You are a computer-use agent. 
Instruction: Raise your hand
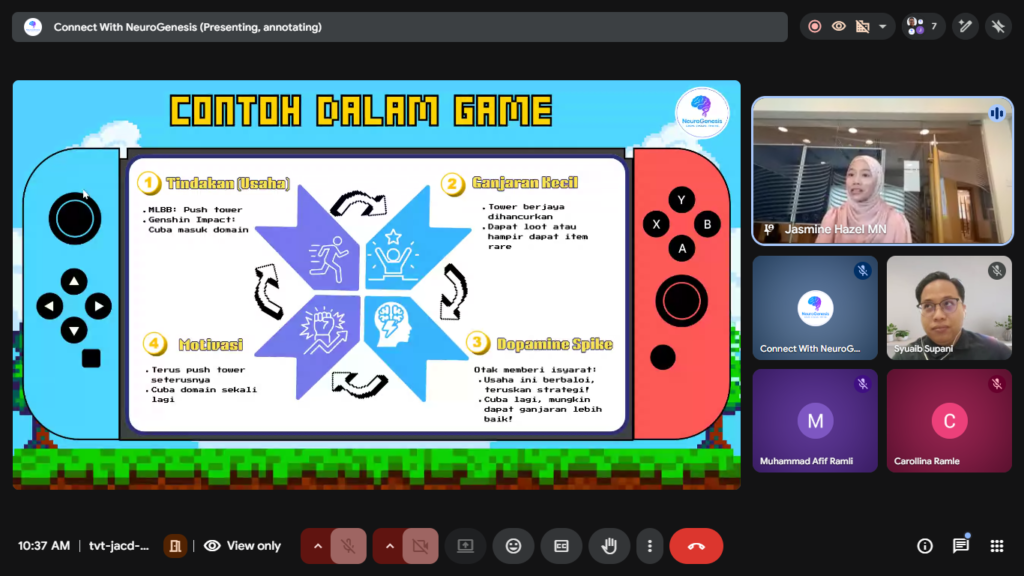pyautogui.click(x=609, y=546)
